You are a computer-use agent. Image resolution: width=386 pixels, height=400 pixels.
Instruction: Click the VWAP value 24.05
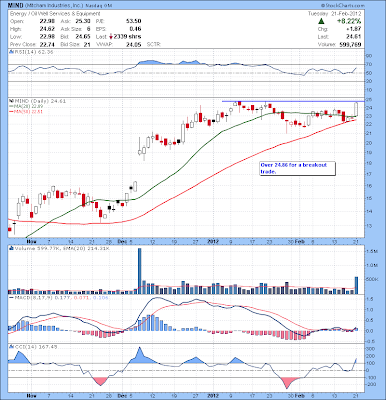click(134, 44)
